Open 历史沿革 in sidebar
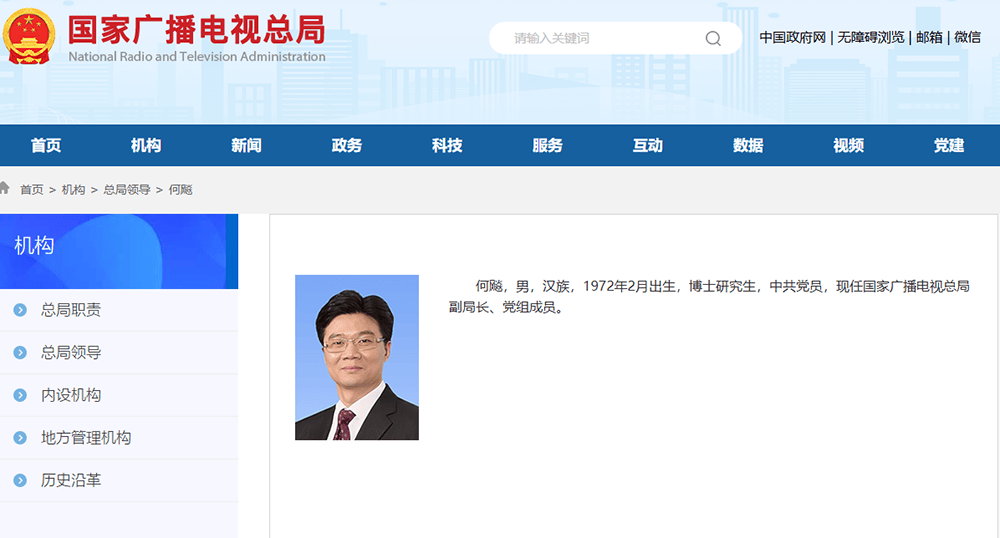Image resolution: width=1000 pixels, height=538 pixels. coord(71,481)
